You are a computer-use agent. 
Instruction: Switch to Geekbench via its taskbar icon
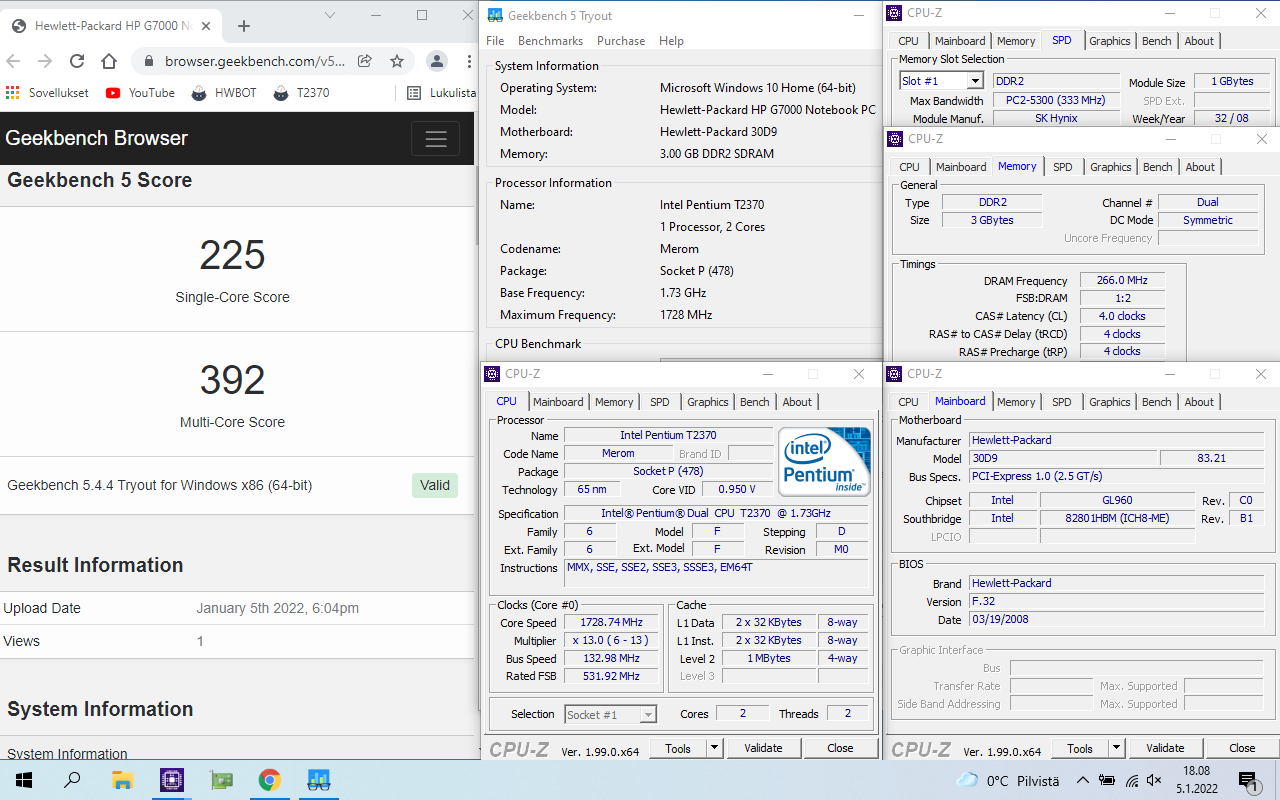pos(318,780)
